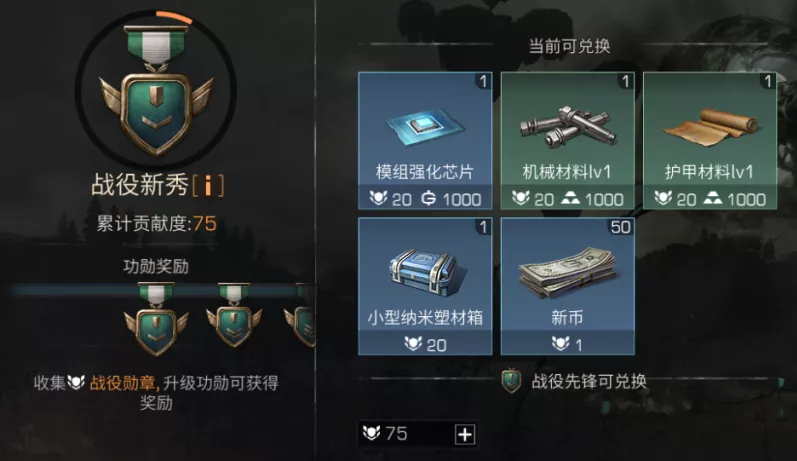Choose the 护甲材料lv1 scroll item

pos(710,141)
